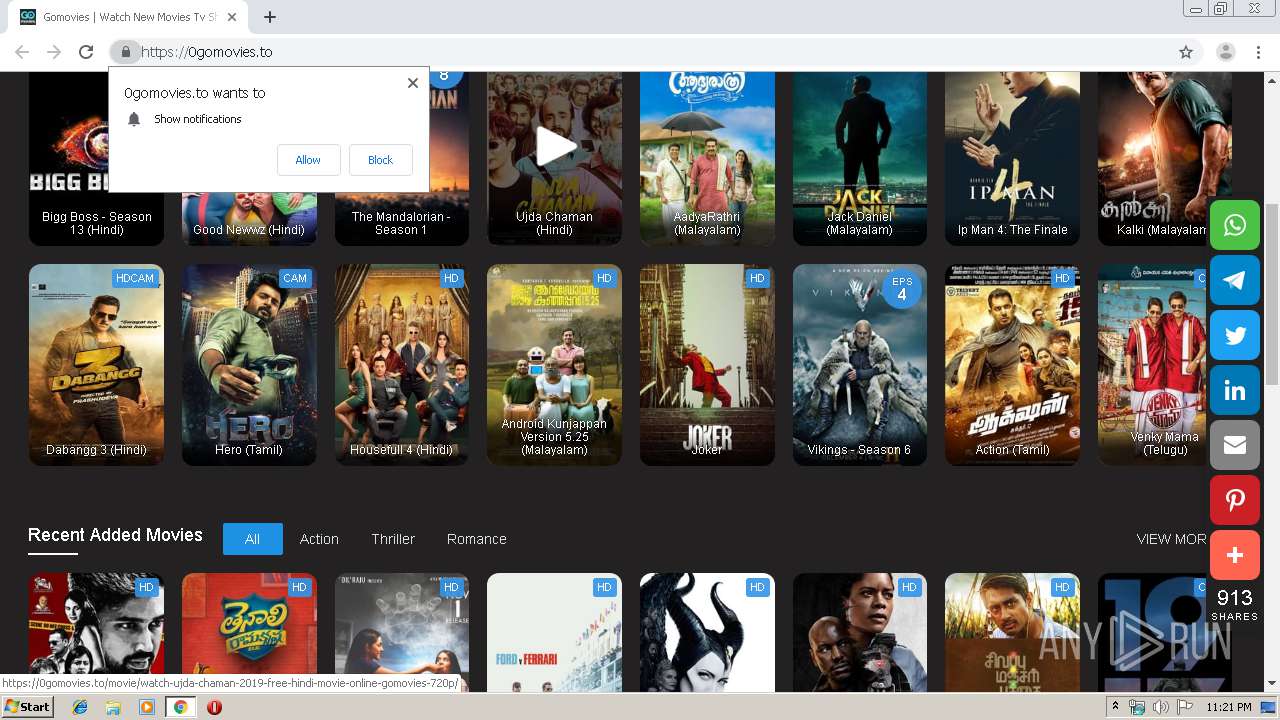Bookmark this page with the star icon
Screen dimensions: 1280x720
tap(1186, 52)
